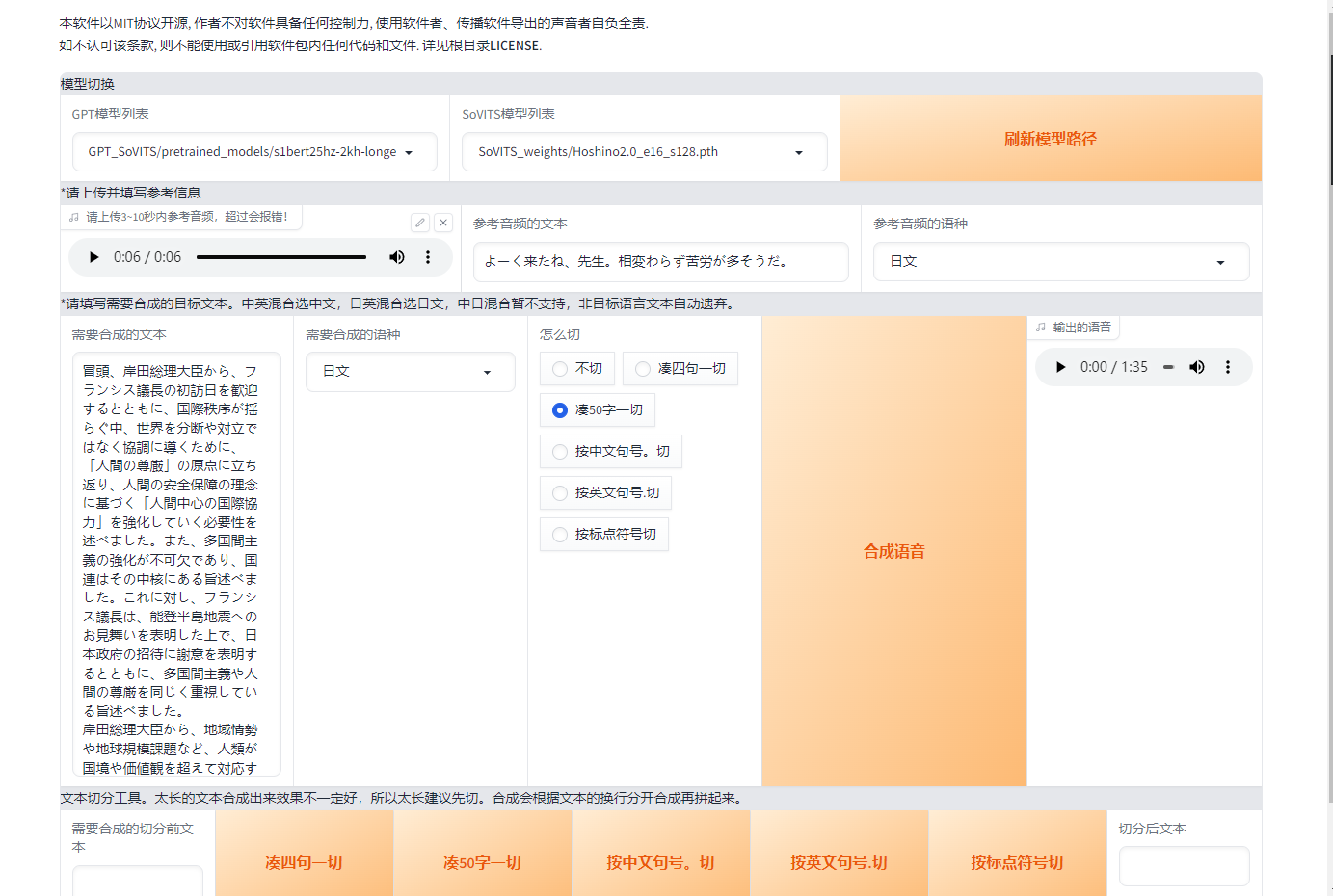
Task: Remove reference audio with the X icon
Action: (x=443, y=223)
